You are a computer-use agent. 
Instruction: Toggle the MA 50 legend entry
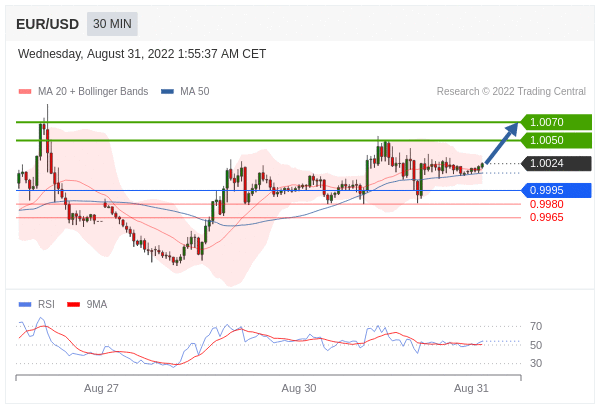[185, 91]
